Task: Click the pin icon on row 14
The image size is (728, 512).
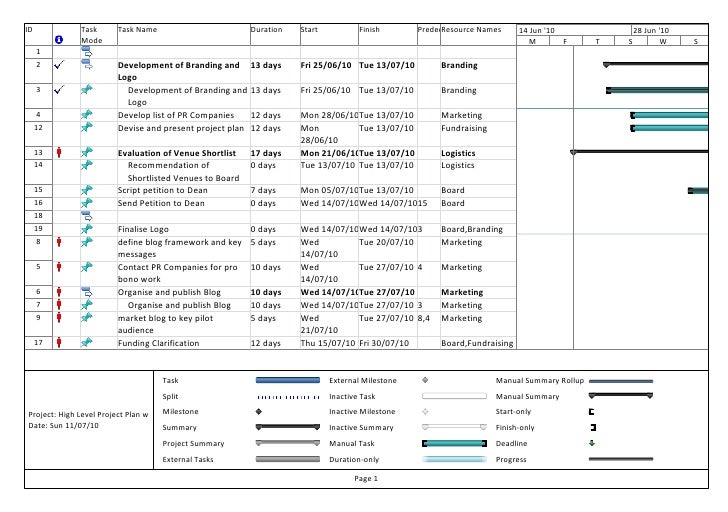Action: (x=86, y=165)
